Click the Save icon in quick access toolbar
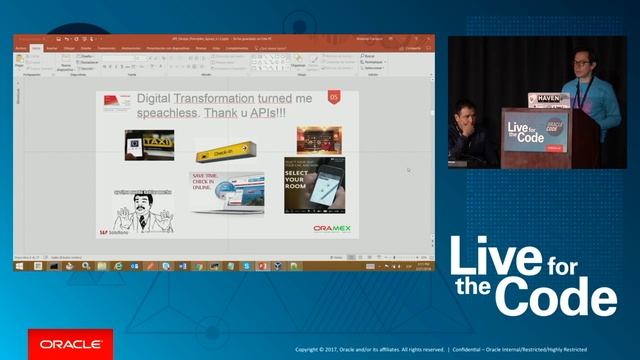The width and height of the screenshot is (640, 360). pyautogui.click(x=58, y=39)
